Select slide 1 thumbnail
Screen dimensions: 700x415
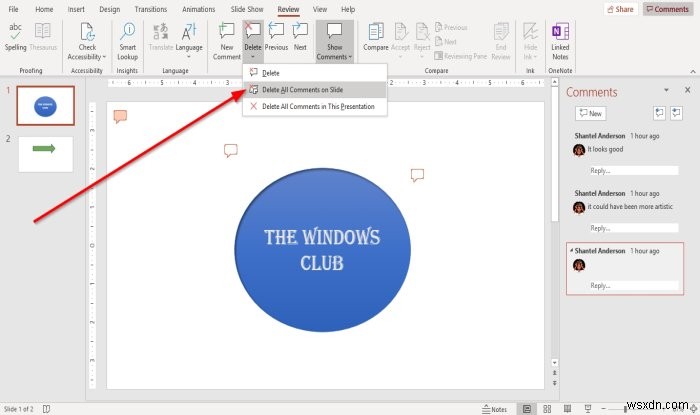[46, 106]
